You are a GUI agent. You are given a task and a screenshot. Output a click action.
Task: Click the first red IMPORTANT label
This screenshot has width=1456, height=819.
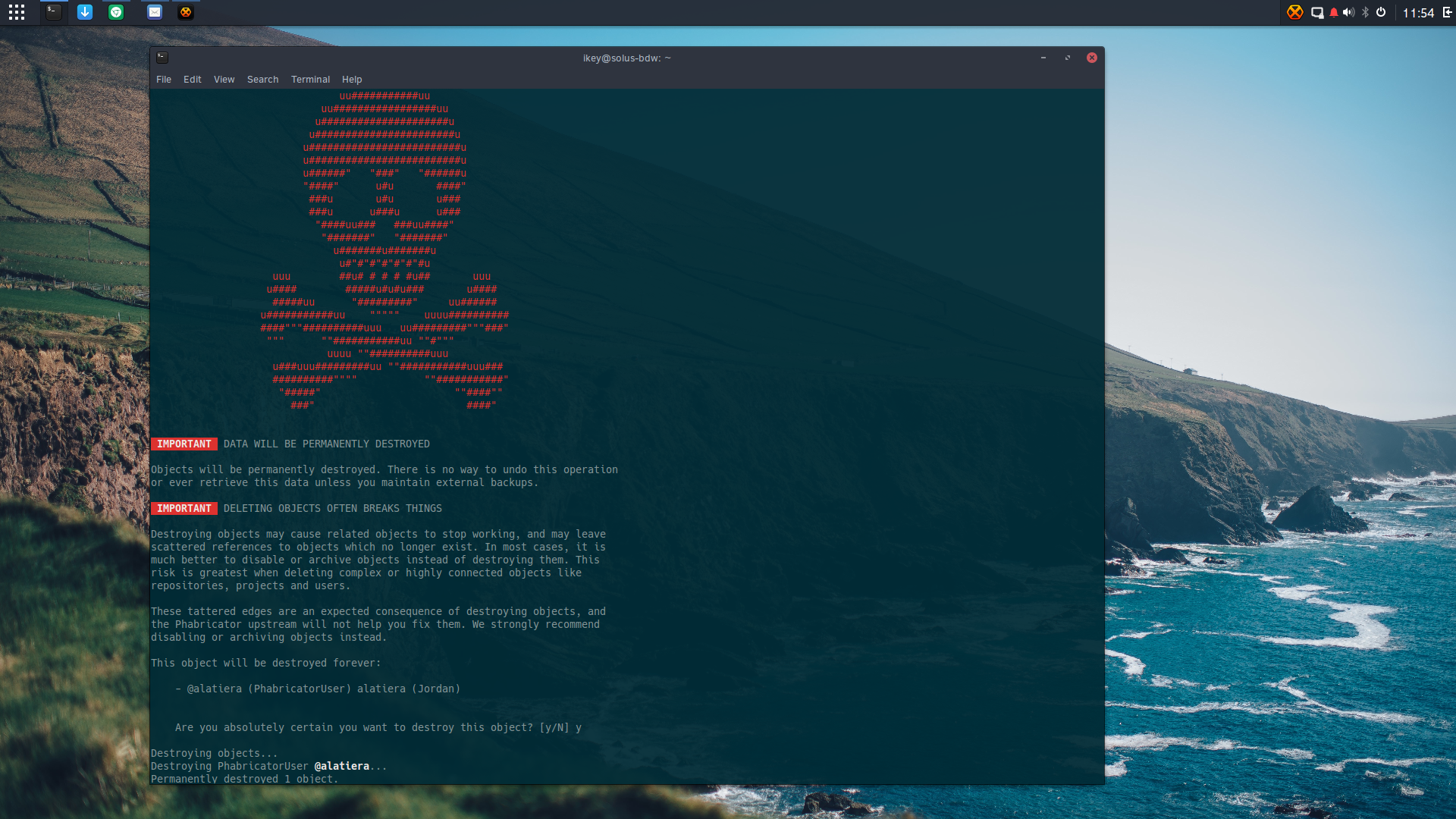184,444
